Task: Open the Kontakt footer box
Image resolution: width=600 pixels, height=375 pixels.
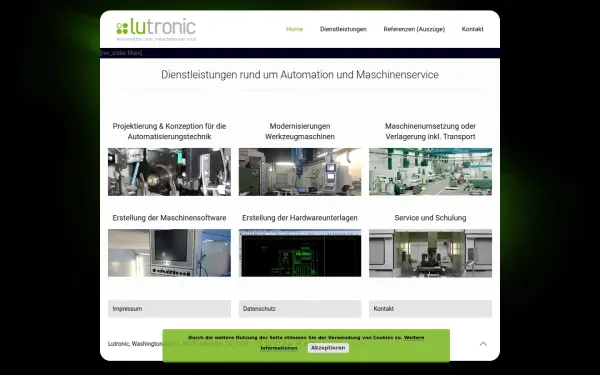Action: pos(430,309)
